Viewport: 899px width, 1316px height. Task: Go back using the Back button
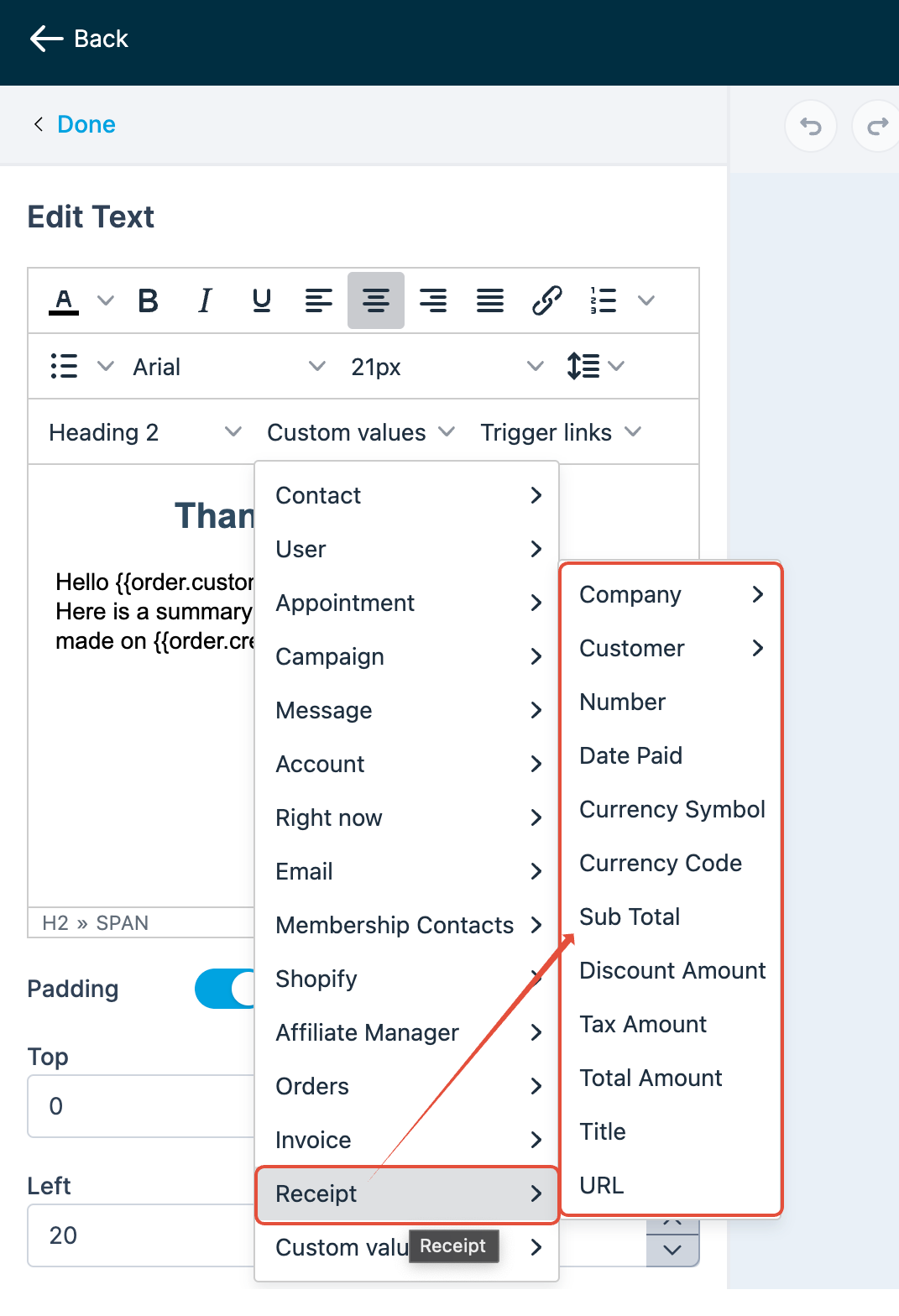point(80,39)
